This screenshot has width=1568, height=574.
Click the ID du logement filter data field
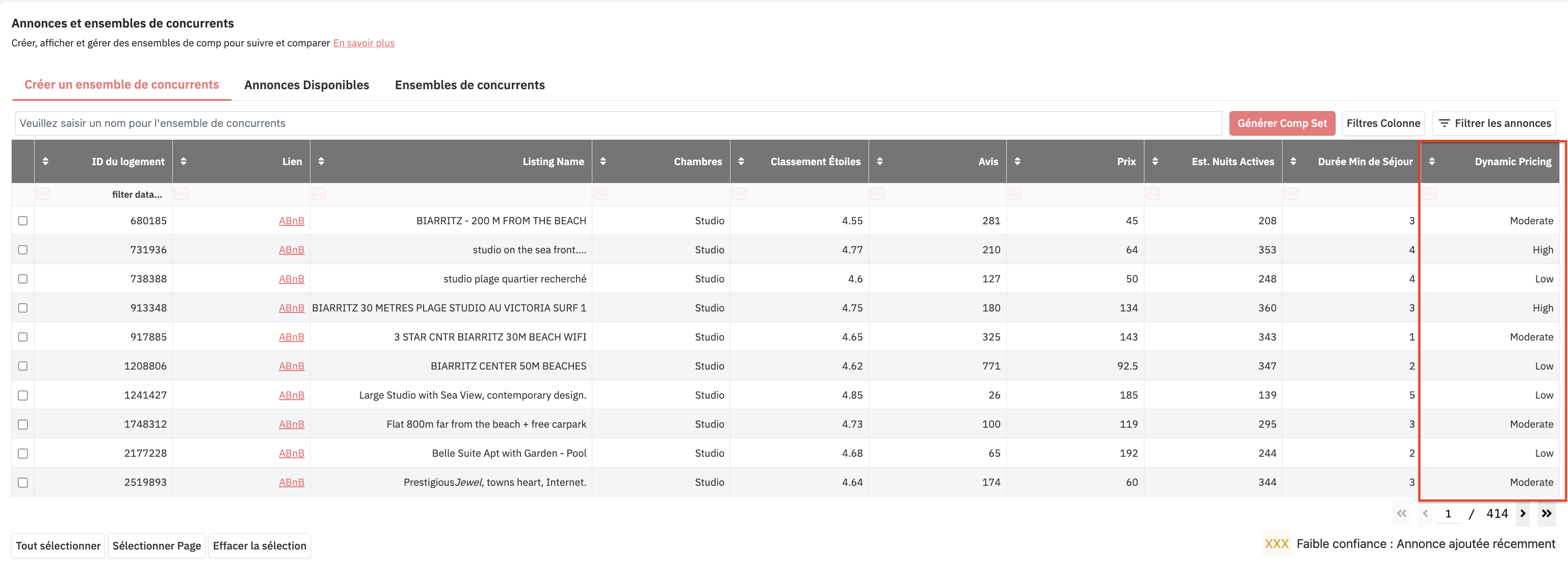click(x=103, y=195)
